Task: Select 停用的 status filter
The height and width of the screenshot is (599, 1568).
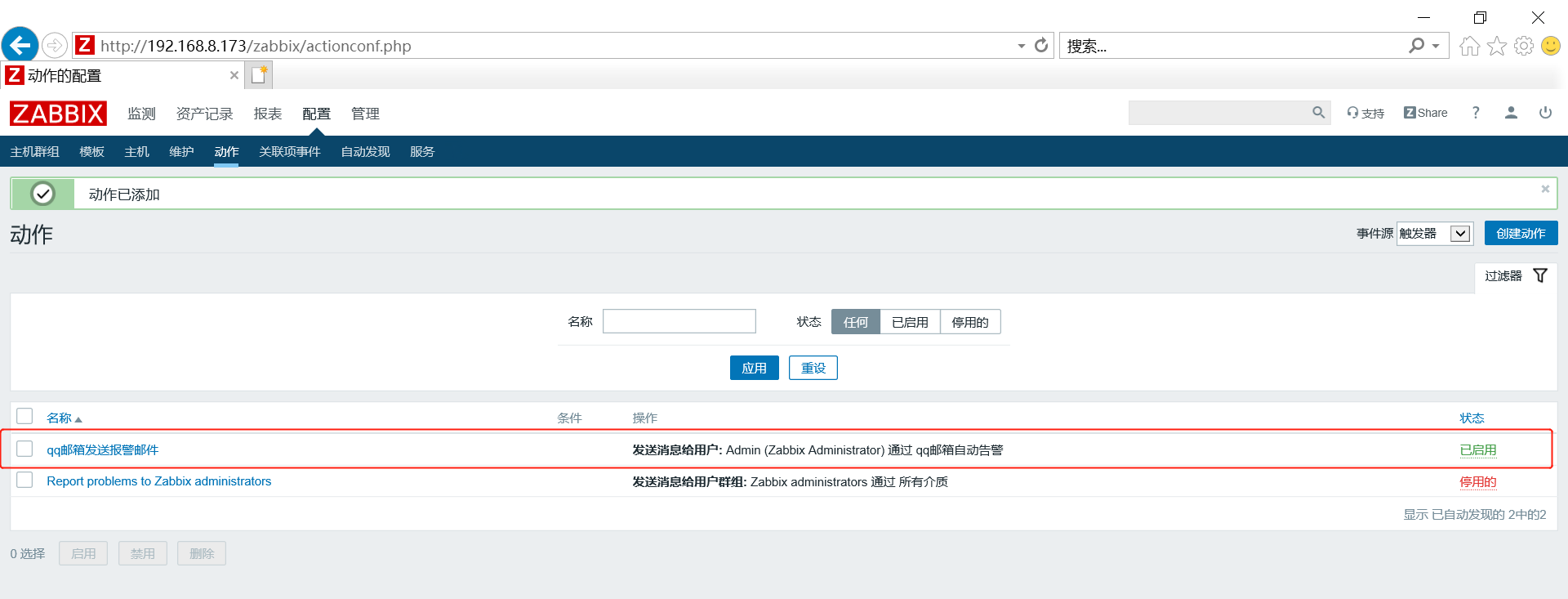Action: pos(970,322)
